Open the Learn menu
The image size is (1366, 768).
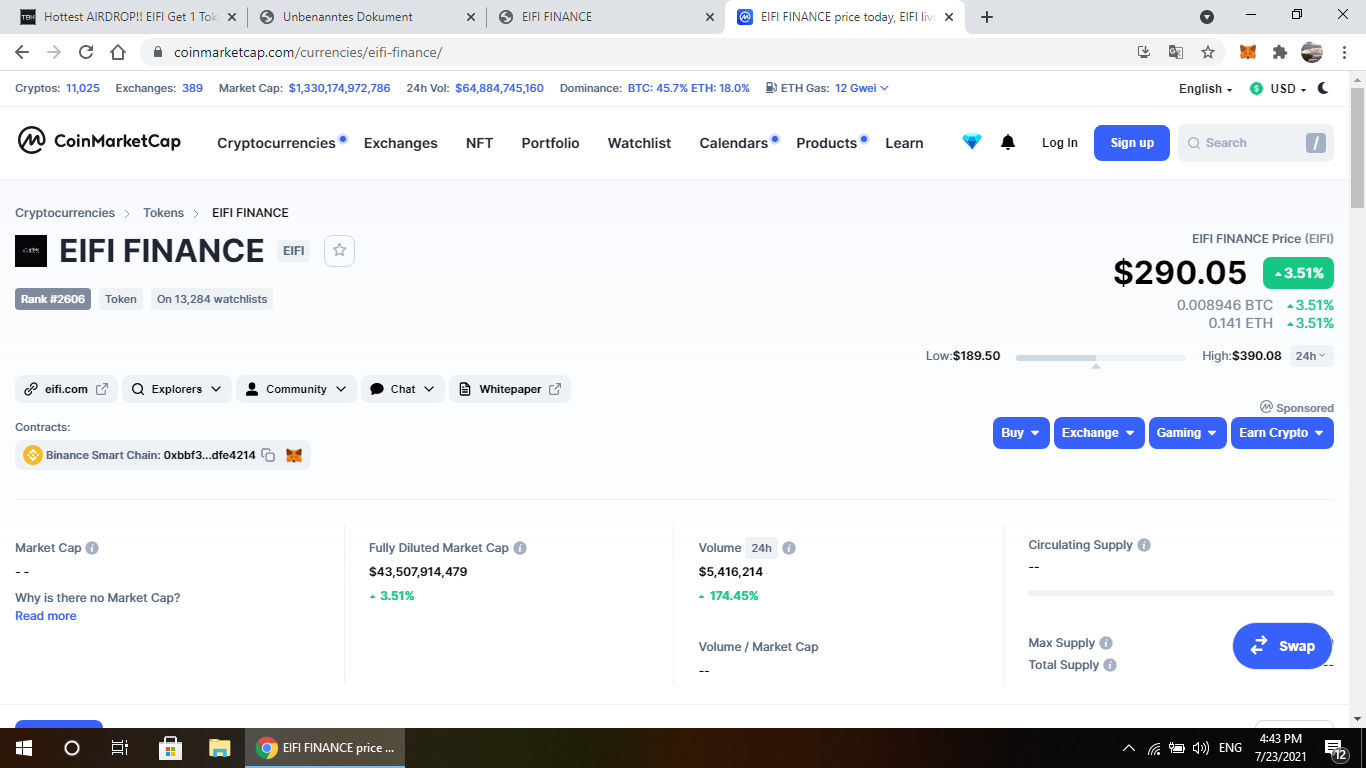pos(904,143)
